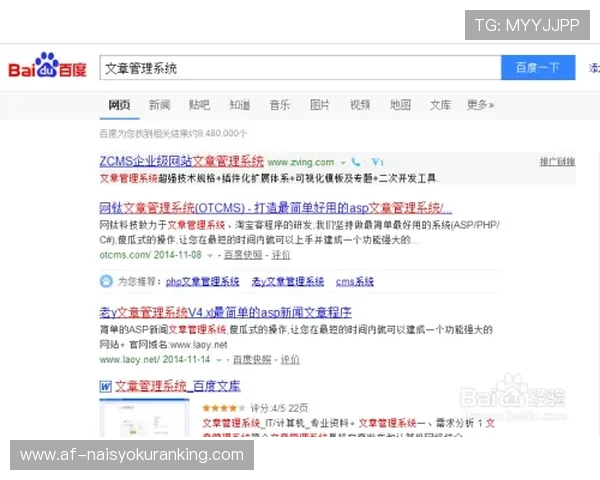Click the suggested search php文章管理系统
600x480 pixels.
[202, 282]
